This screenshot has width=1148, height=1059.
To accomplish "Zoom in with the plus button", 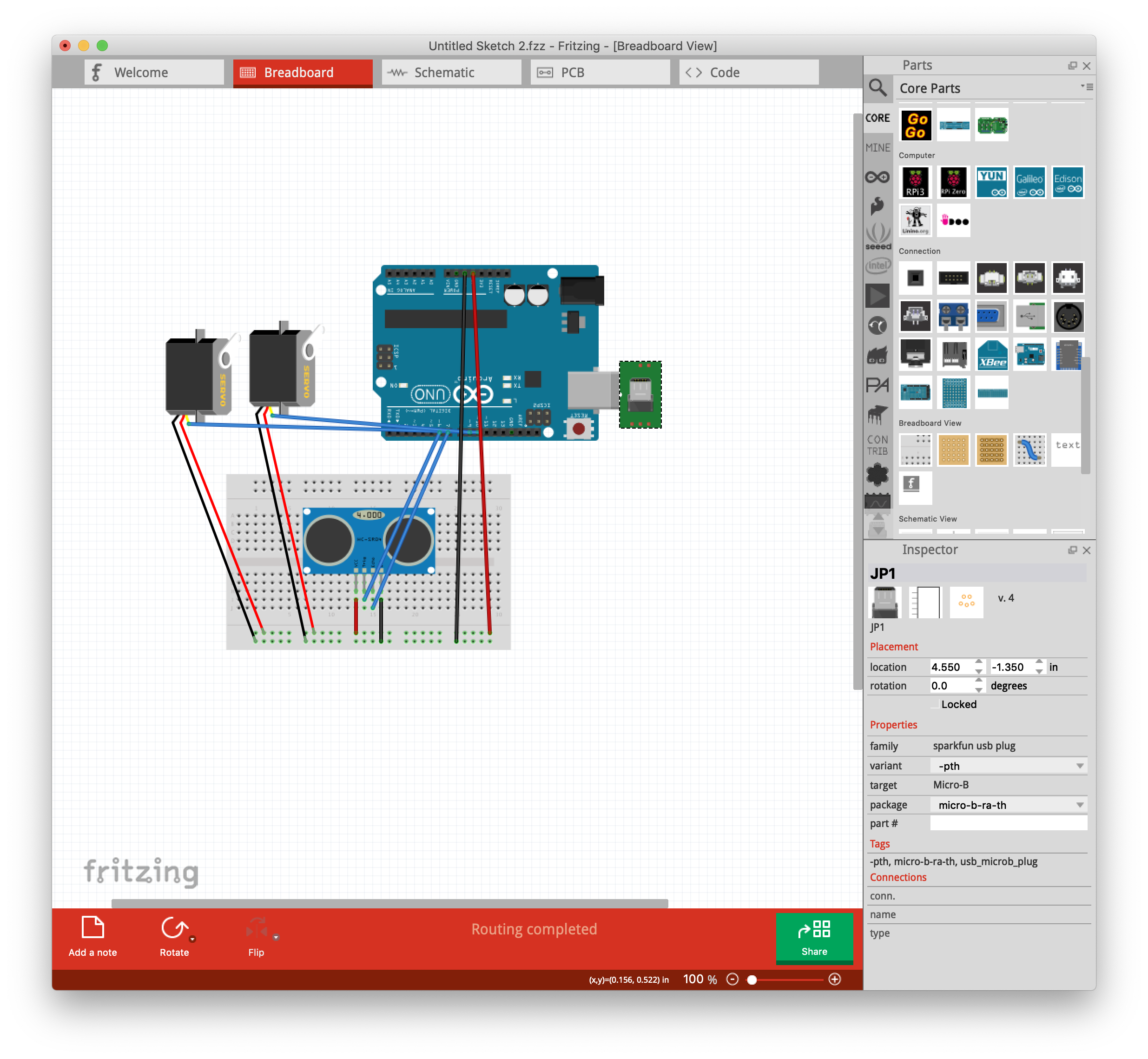I will (x=835, y=979).
